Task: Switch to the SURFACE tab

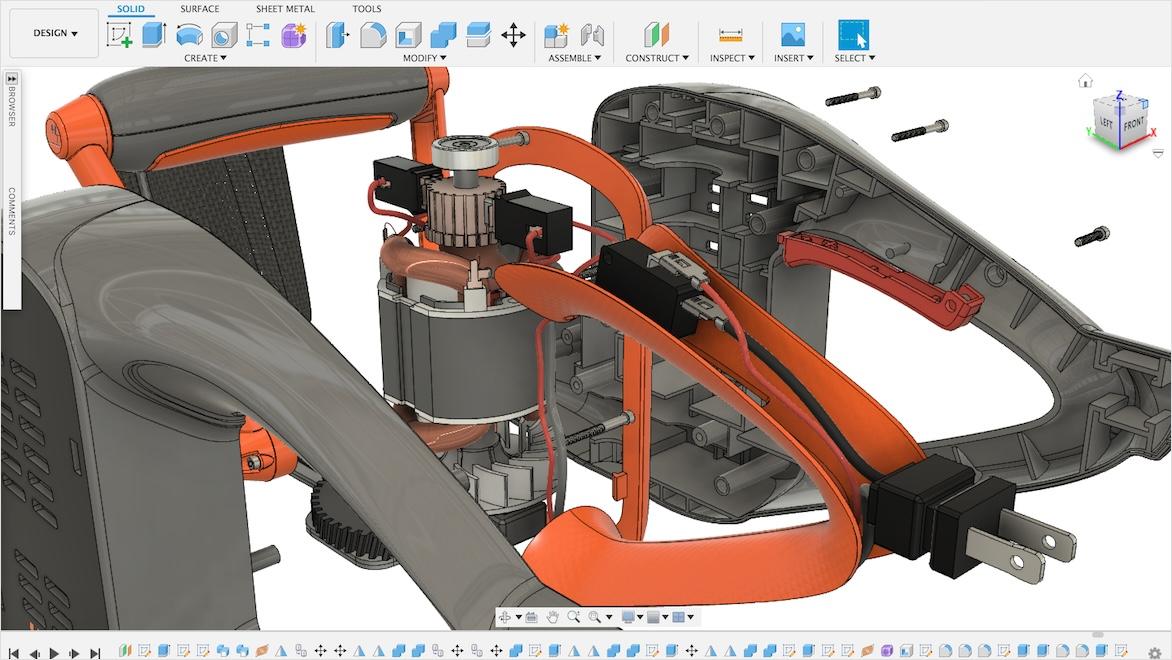Action: tap(199, 9)
